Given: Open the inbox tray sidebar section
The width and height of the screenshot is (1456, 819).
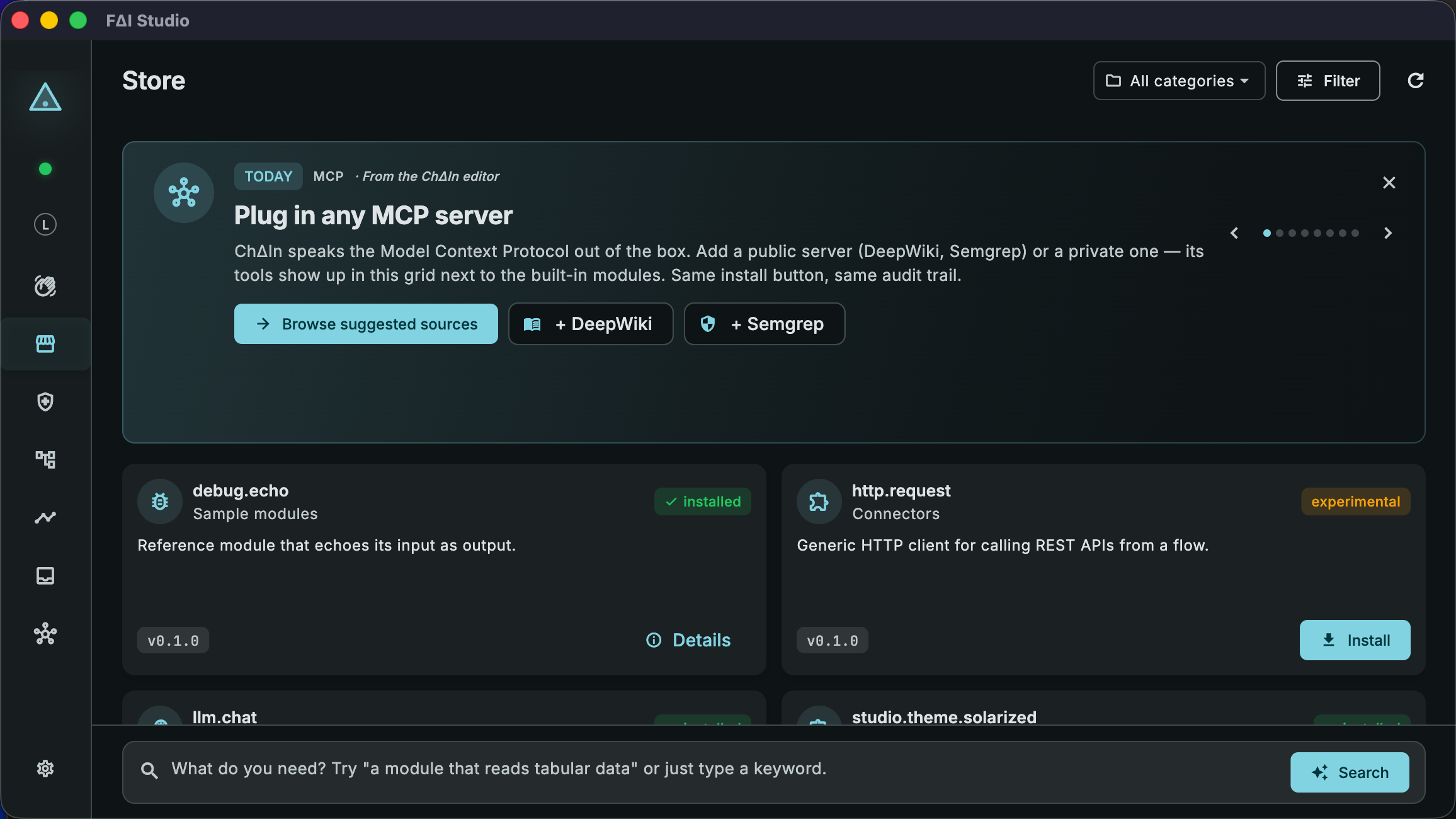Looking at the screenshot, I should pos(45,576).
